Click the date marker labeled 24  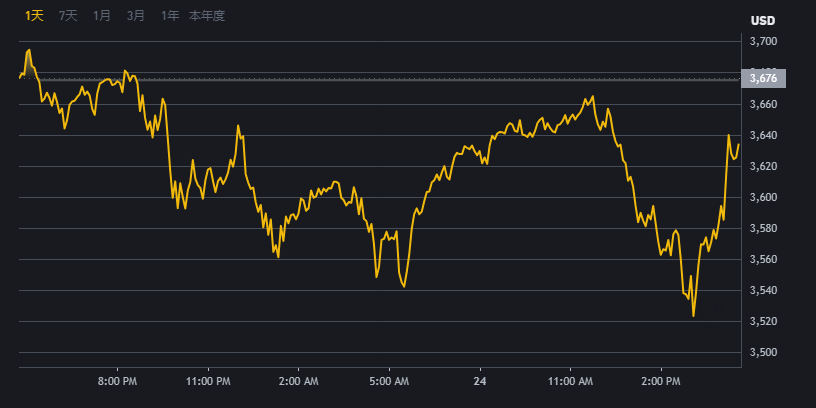pos(480,382)
